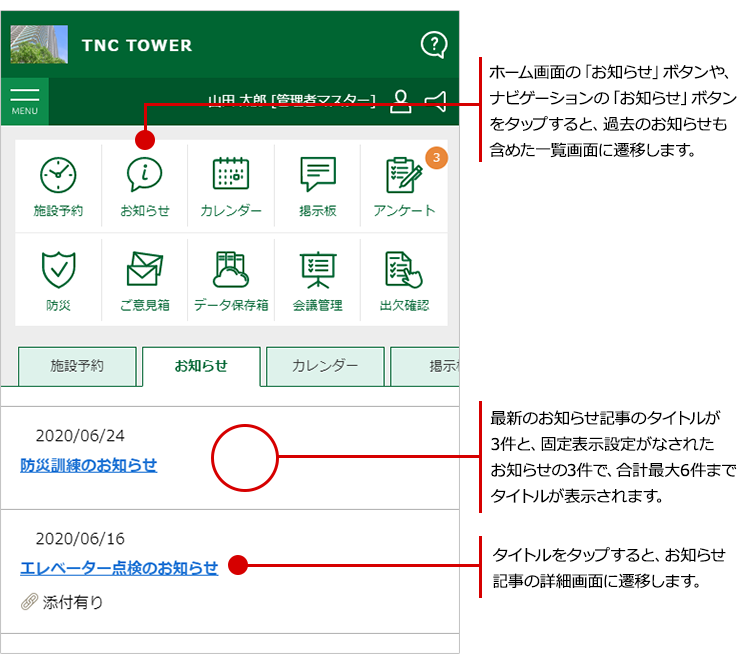This screenshot has width=750, height=664.
Task: Open the ご意見箱 envelope icon
Action: pyautogui.click(x=144, y=270)
